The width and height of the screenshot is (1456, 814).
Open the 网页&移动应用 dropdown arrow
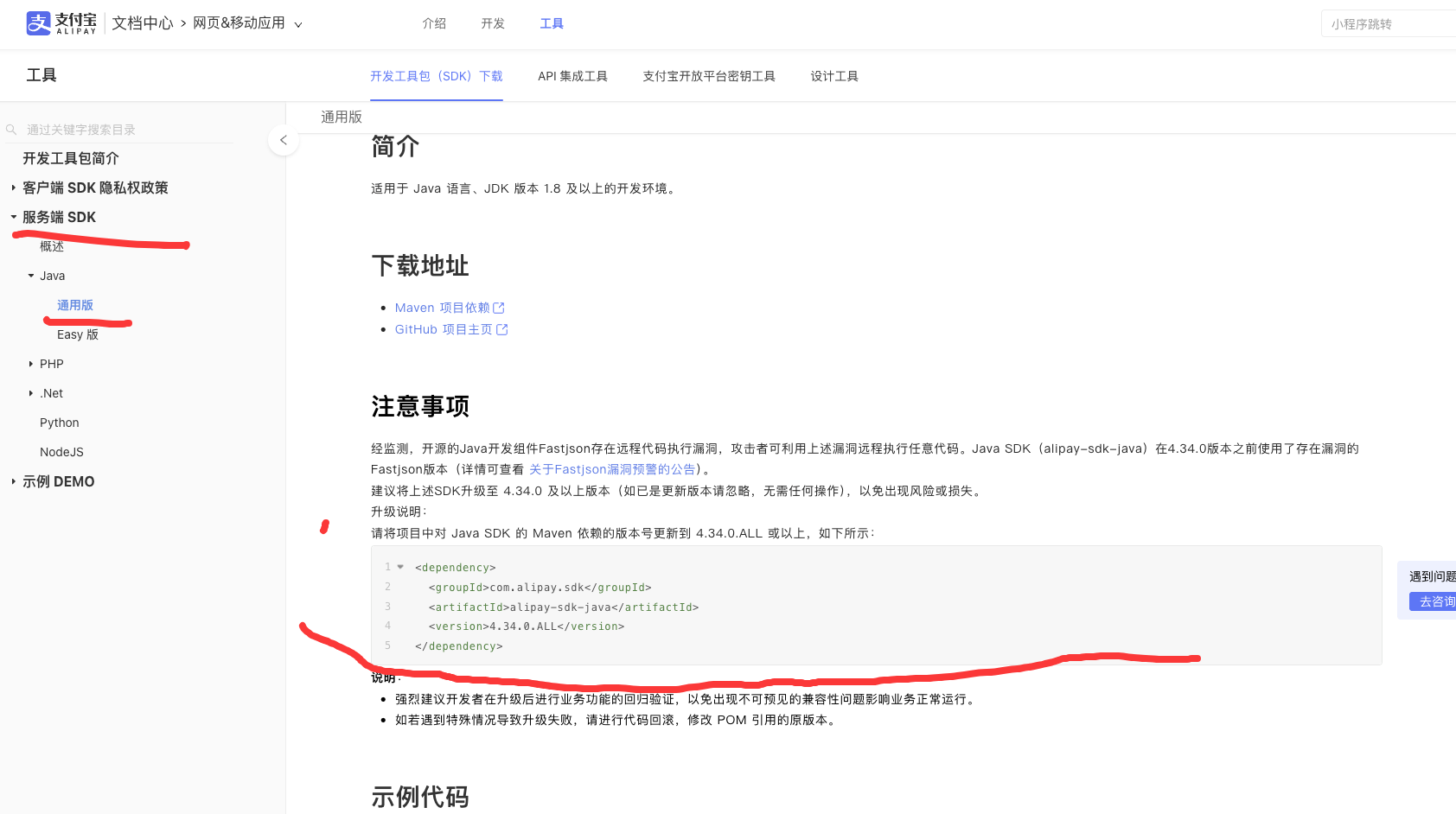coord(298,24)
